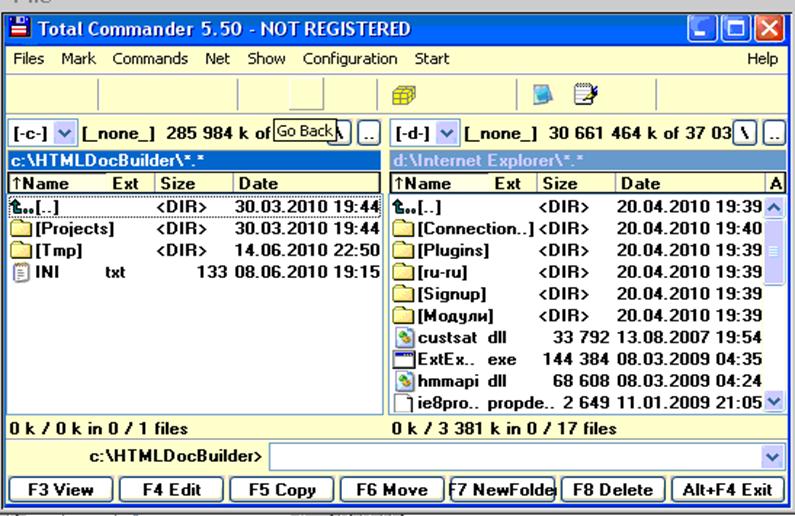The width and height of the screenshot is (795, 516).
Task: Open the Show menu
Action: coord(266,59)
